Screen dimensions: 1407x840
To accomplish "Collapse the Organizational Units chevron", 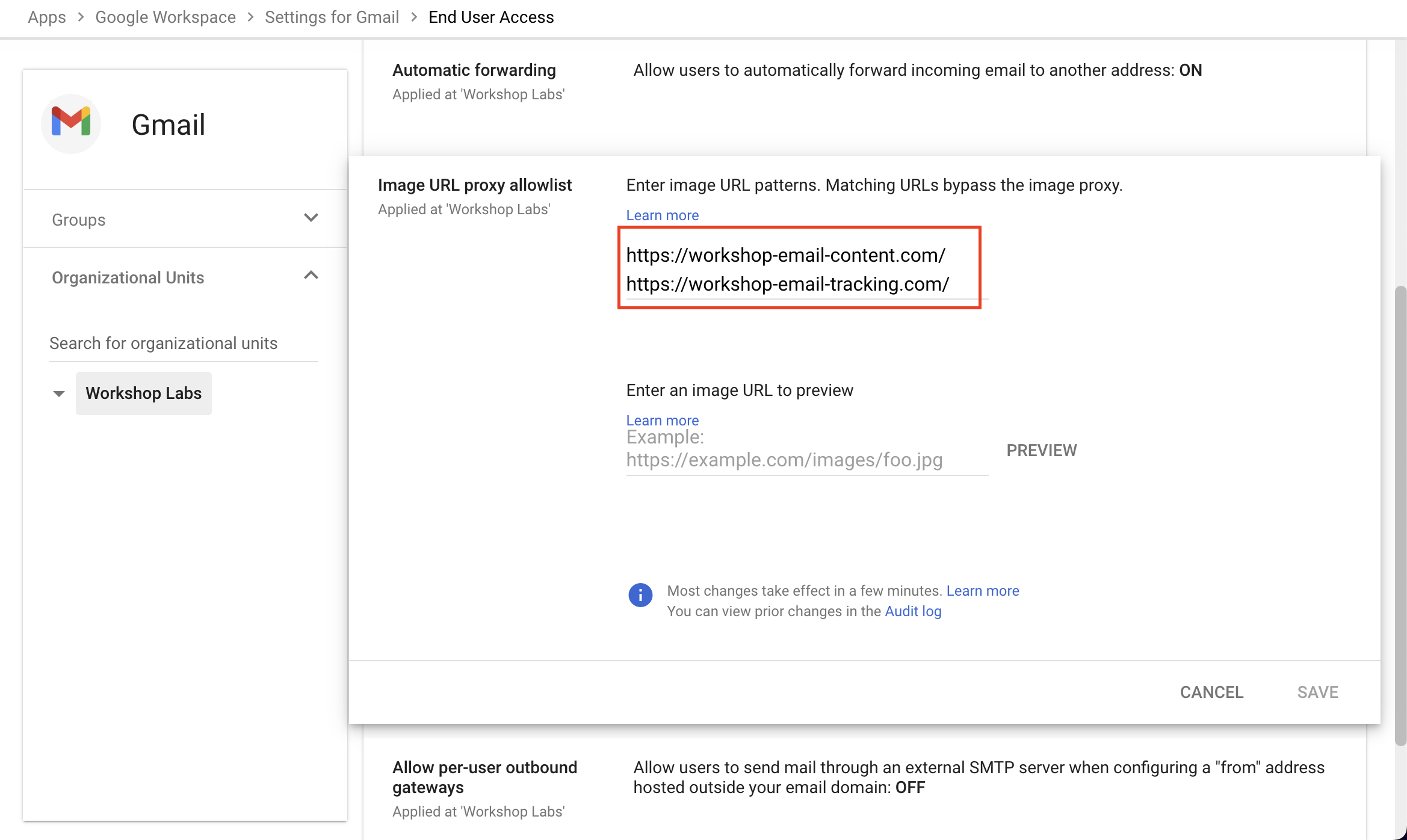I will click(311, 276).
